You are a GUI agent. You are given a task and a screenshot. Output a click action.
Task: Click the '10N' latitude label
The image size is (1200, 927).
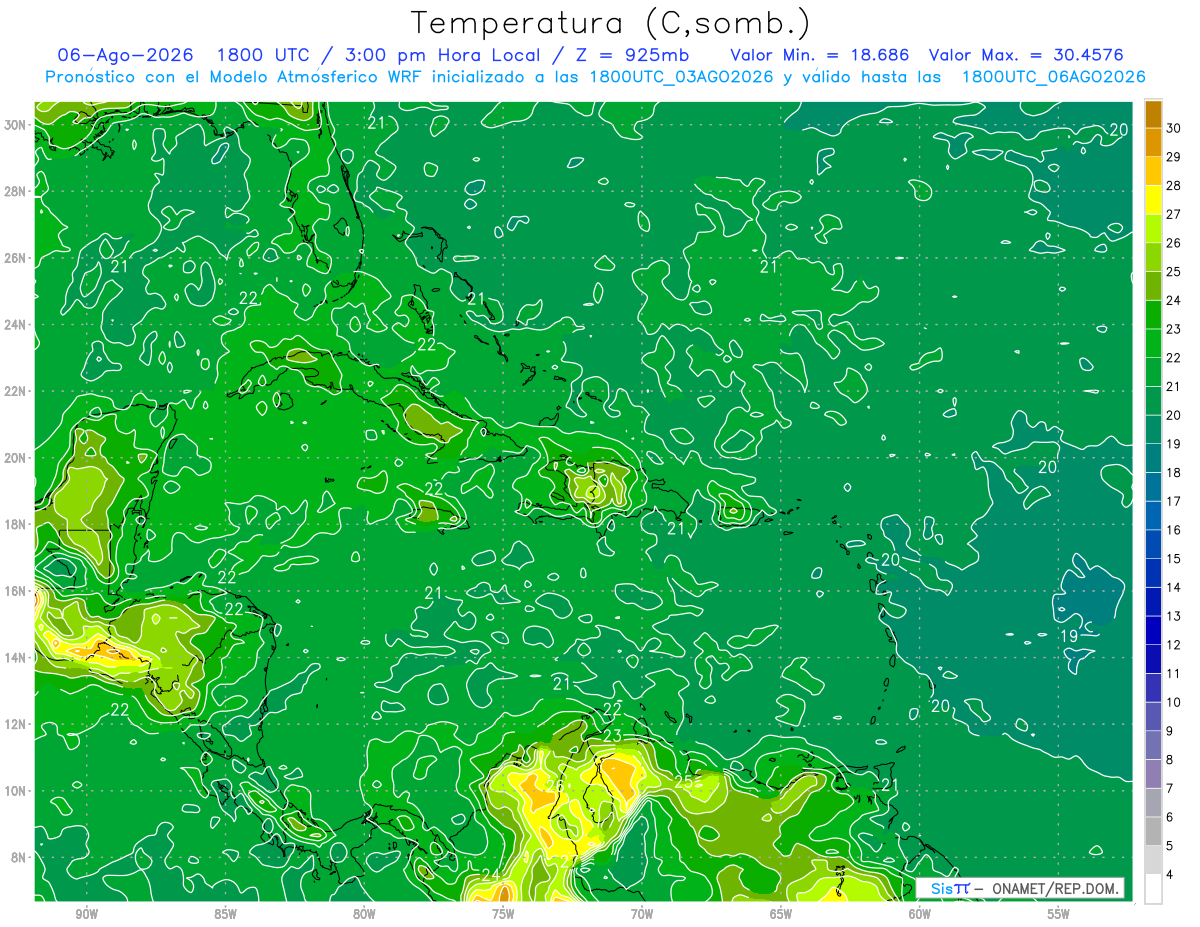pos(14,791)
